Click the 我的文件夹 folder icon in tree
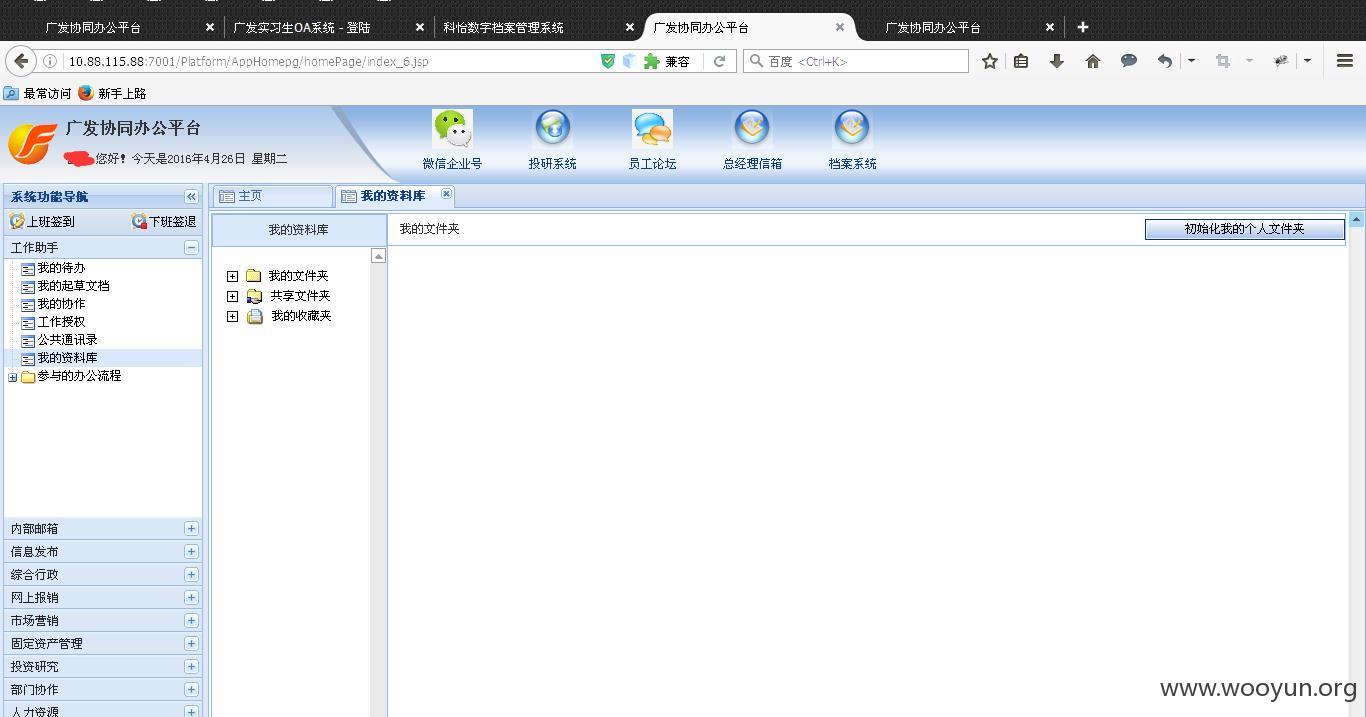 254,276
